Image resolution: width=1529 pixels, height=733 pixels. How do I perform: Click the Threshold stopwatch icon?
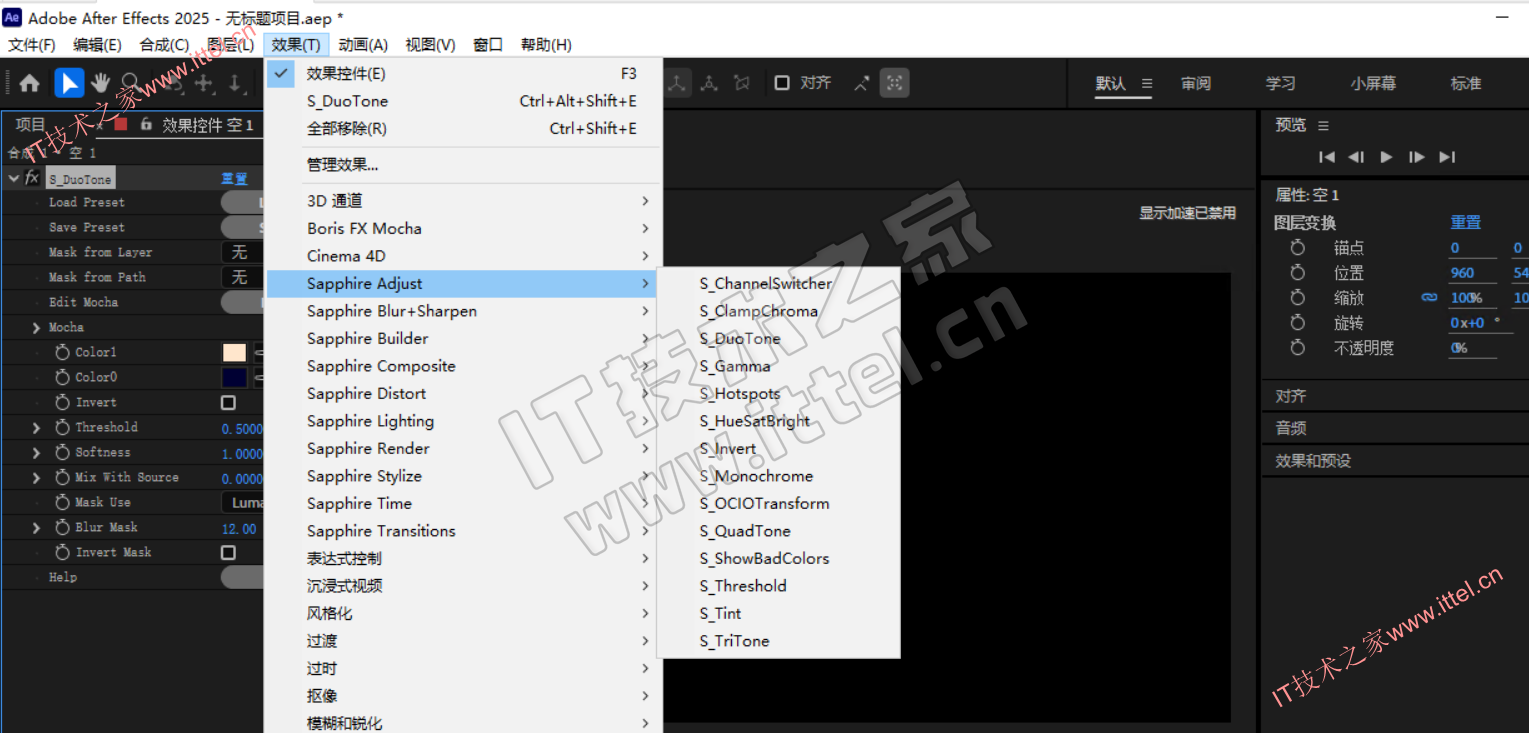tap(62, 427)
